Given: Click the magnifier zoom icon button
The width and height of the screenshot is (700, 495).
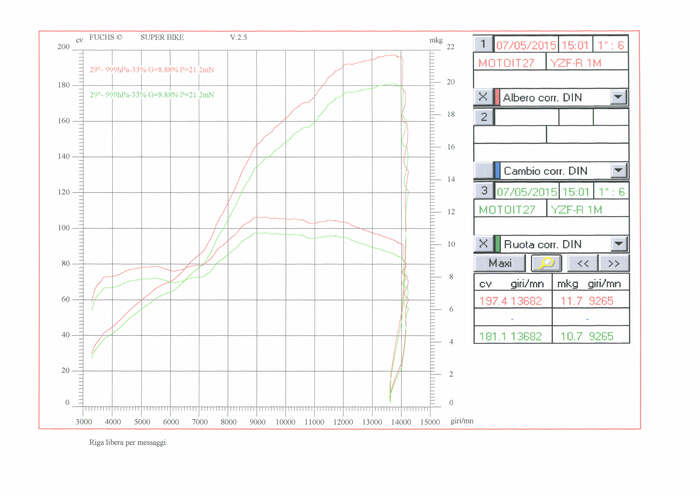Looking at the screenshot, I should (x=546, y=263).
